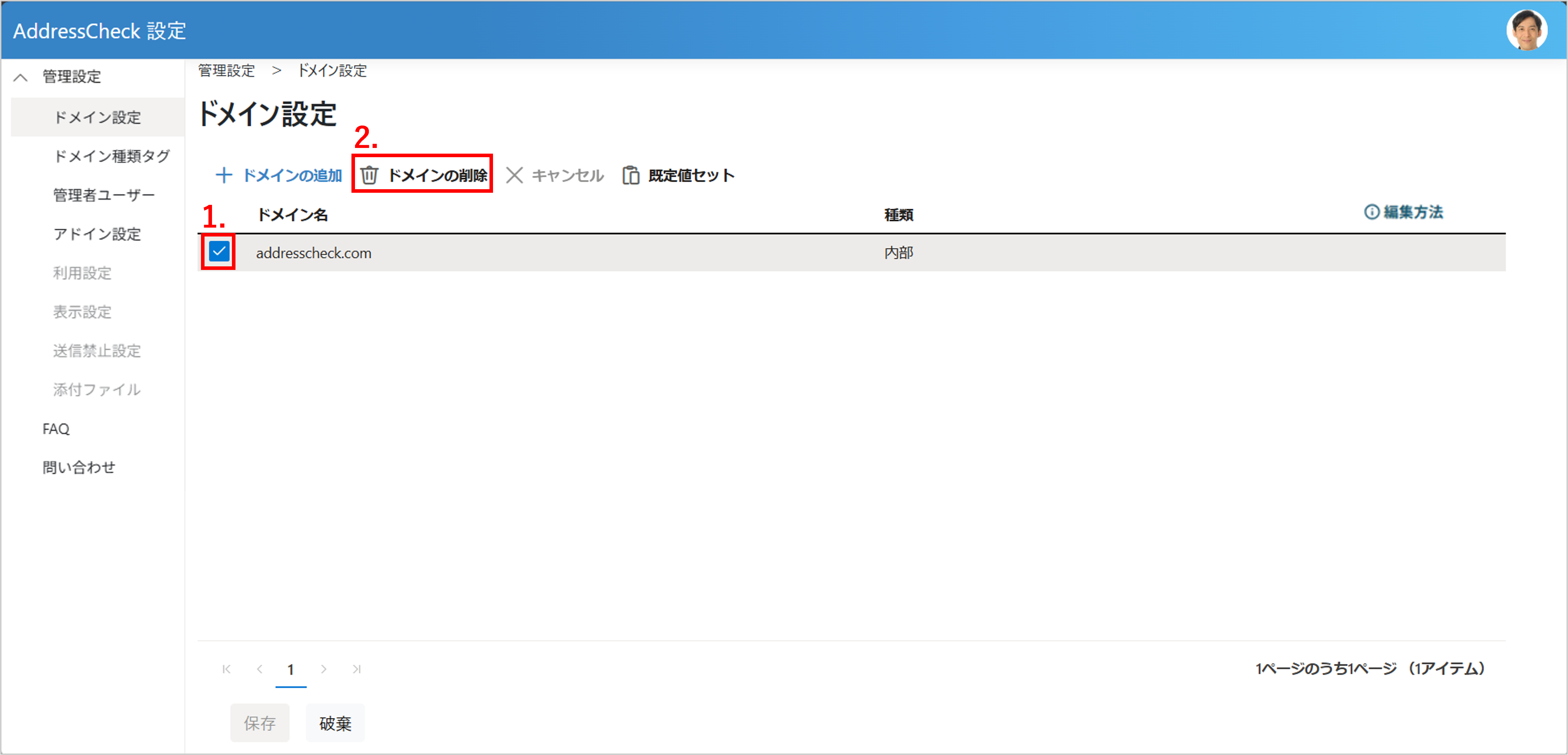Viewport: 1568px width, 755px height.
Task: Uncheck the addresscheck.com row checkbox
Action: (x=218, y=251)
